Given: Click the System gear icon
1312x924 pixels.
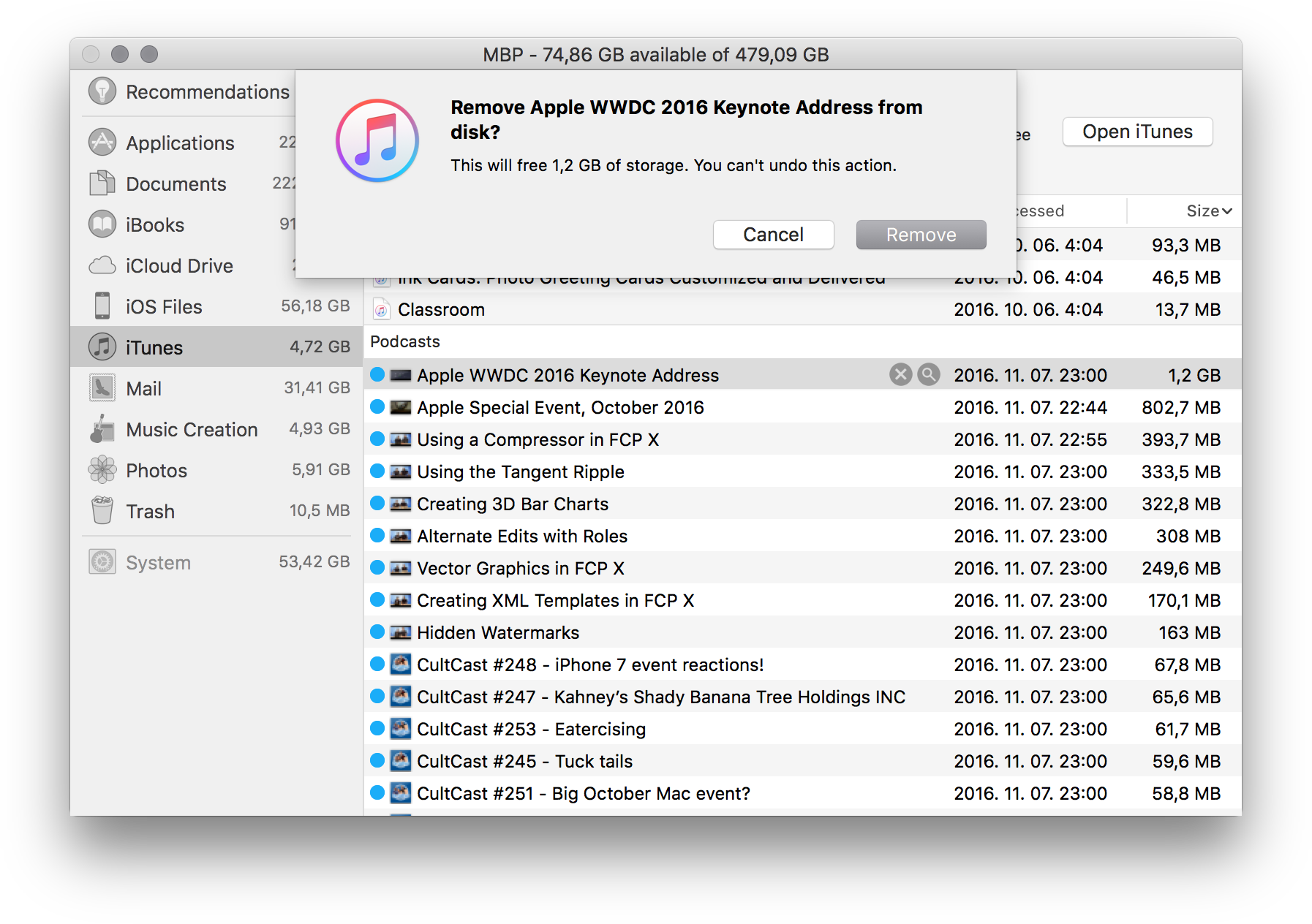Looking at the screenshot, I should [102, 561].
